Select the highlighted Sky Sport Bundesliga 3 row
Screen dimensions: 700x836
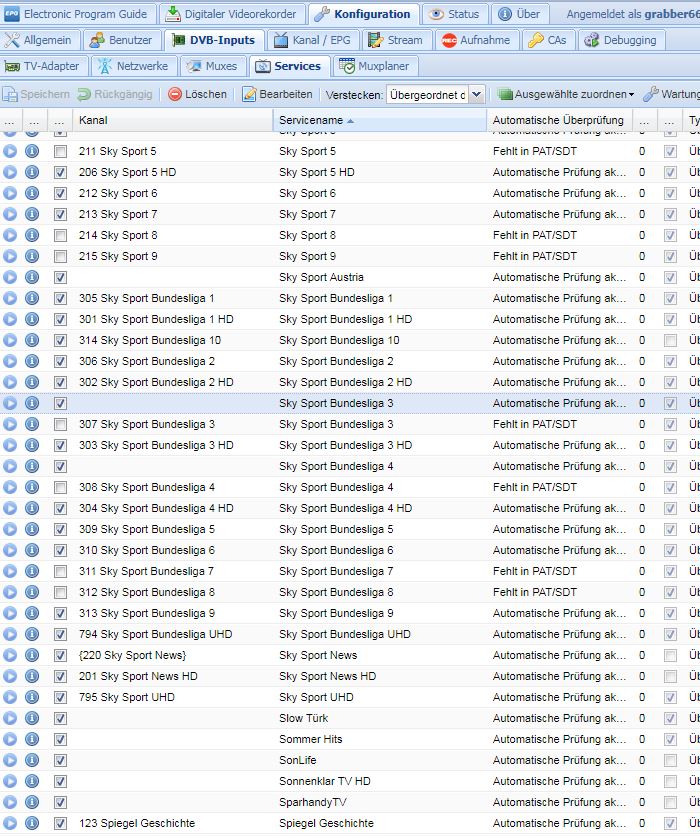coord(350,403)
